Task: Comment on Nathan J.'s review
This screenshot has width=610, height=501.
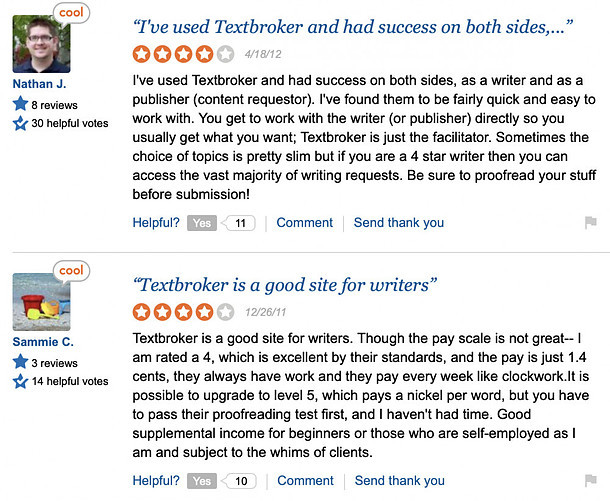Action: (x=304, y=222)
